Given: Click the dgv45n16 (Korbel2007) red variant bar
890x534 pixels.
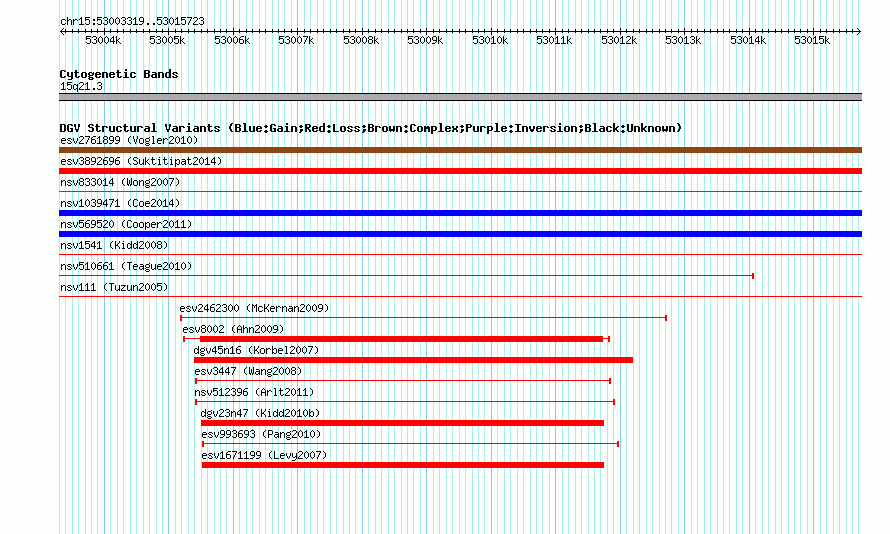Looking at the screenshot, I should (413, 360).
